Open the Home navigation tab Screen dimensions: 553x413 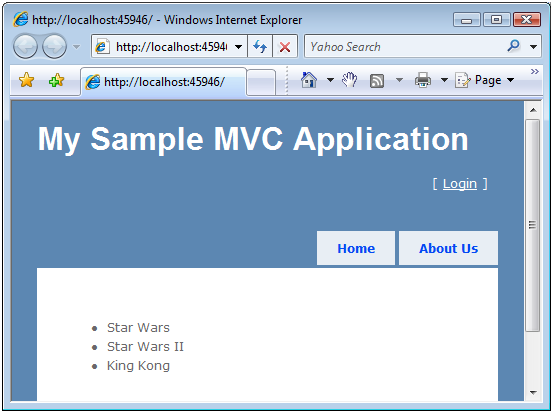(x=356, y=248)
